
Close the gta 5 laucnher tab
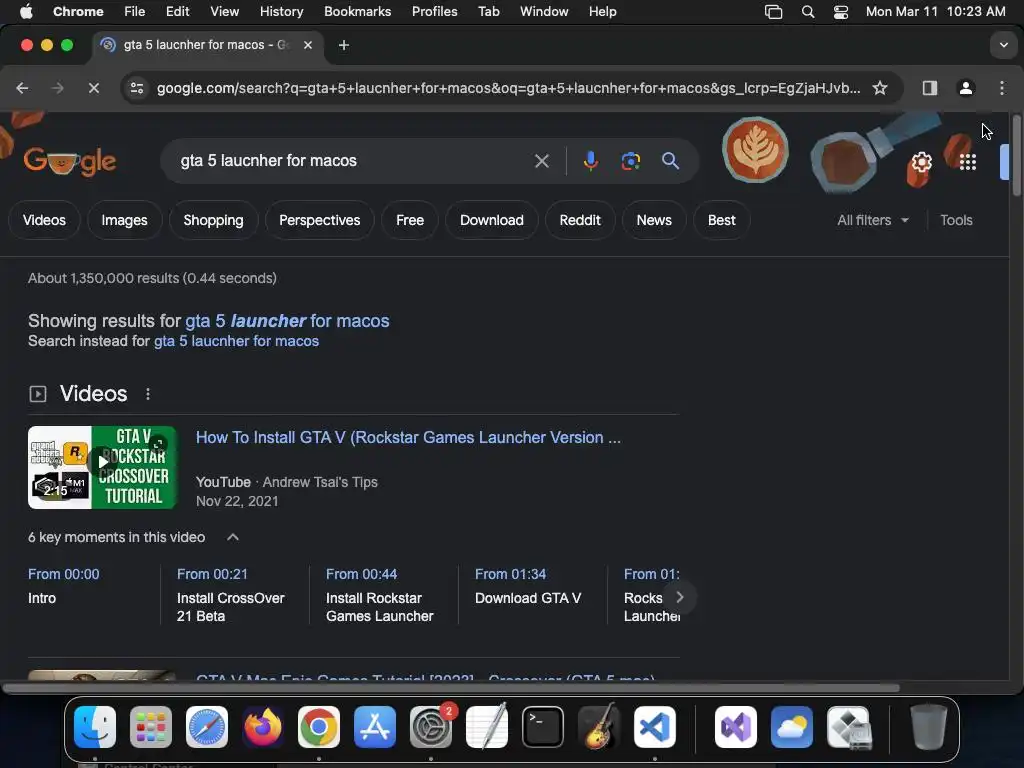(x=308, y=45)
